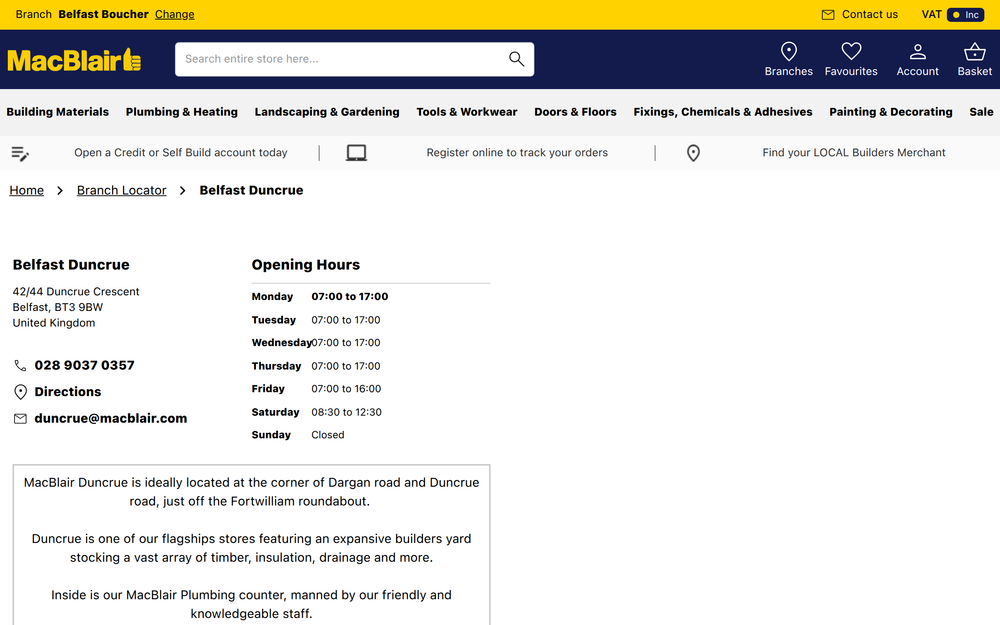This screenshot has height=625, width=1000.
Task: Open Account person icon
Action: tap(917, 52)
